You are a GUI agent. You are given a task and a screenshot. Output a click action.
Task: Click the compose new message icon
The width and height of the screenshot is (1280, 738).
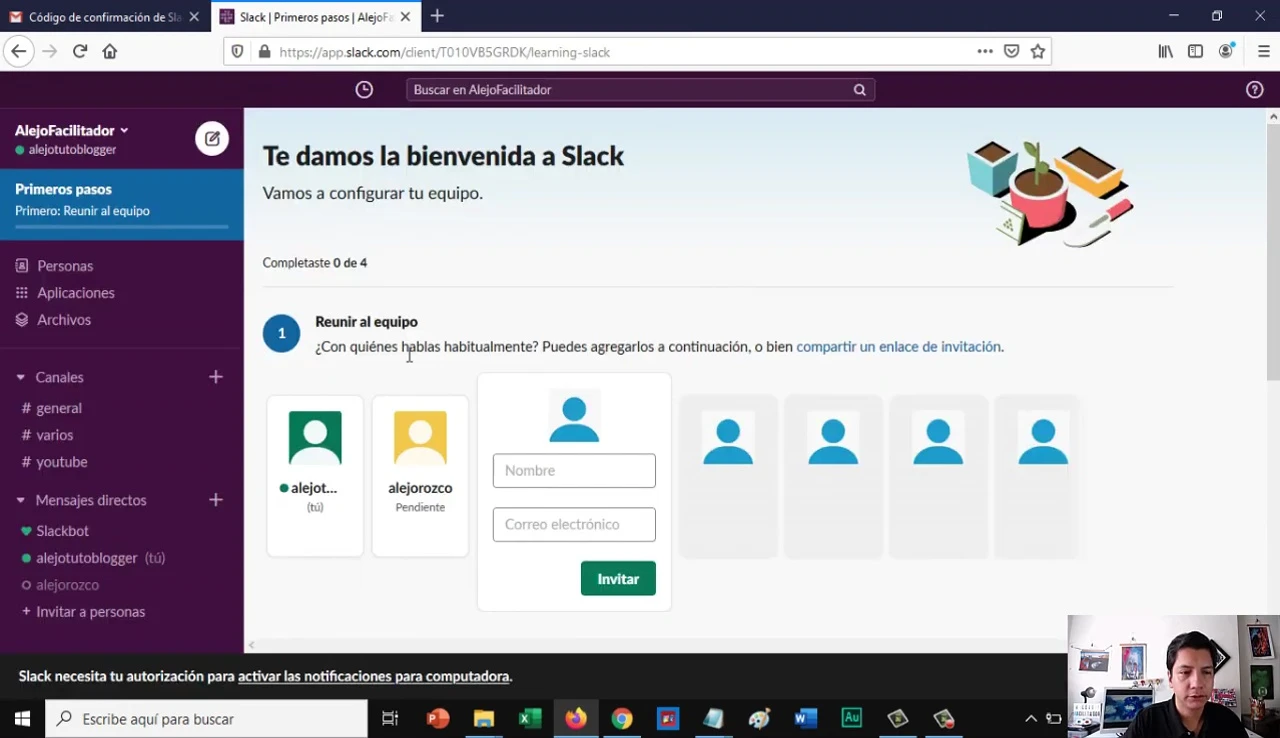click(212, 139)
